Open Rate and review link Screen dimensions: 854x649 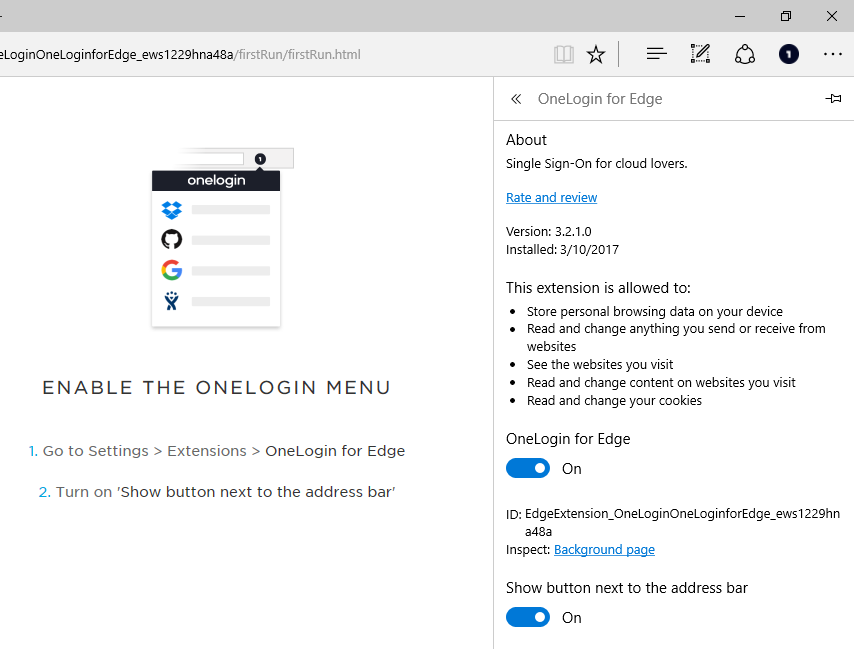pos(551,198)
